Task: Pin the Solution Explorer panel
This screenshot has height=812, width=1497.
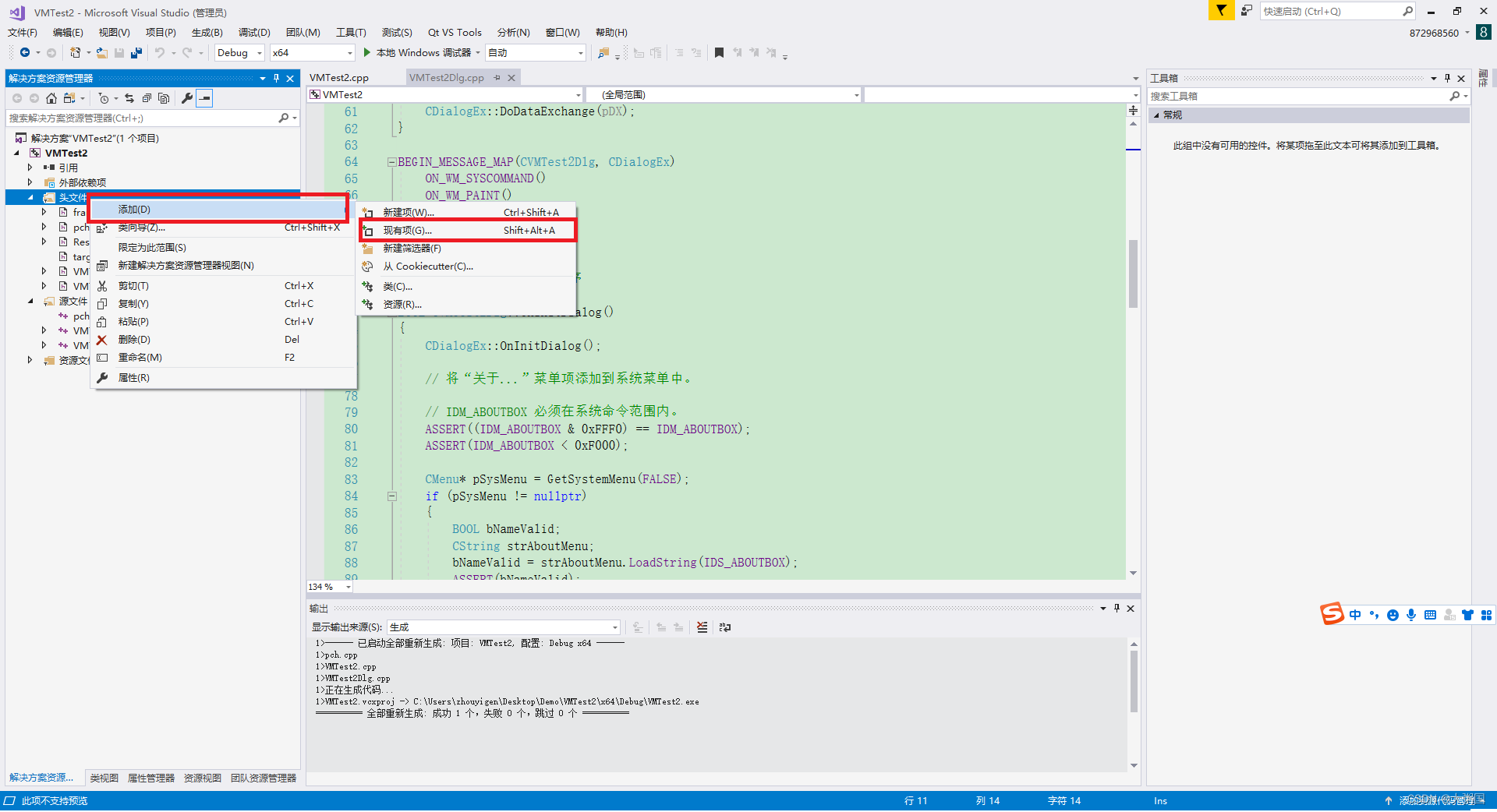Action: click(x=276, y=79)
